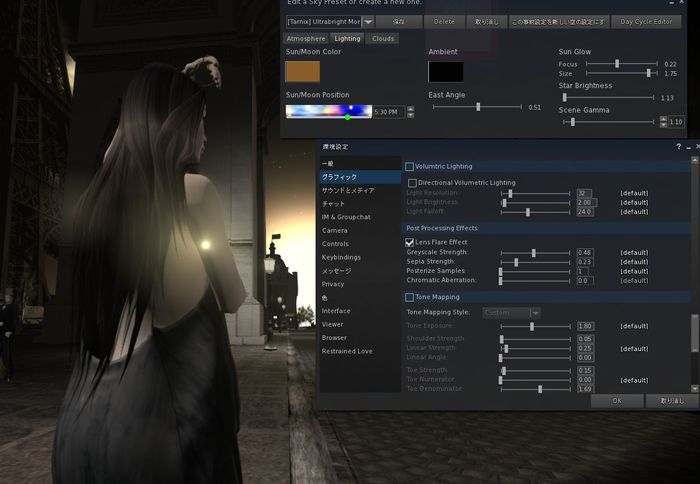This screenshot has width=700, height=484.
Task: Switch to the Atmosphere tab
Action: pos(306,39)
